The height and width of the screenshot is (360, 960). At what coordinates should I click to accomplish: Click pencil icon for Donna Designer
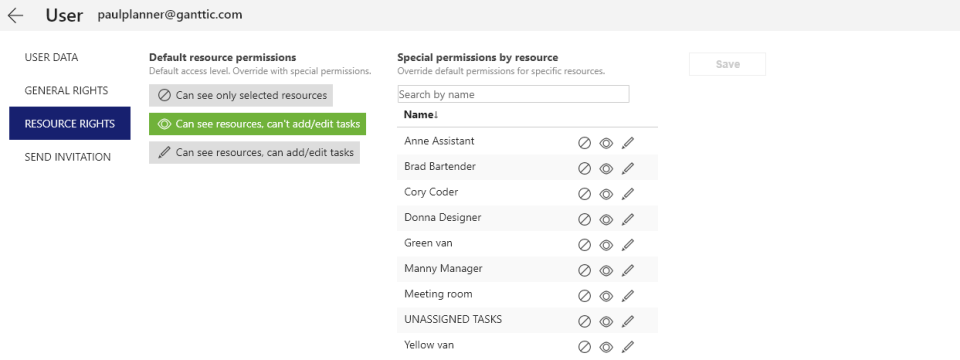628,220
